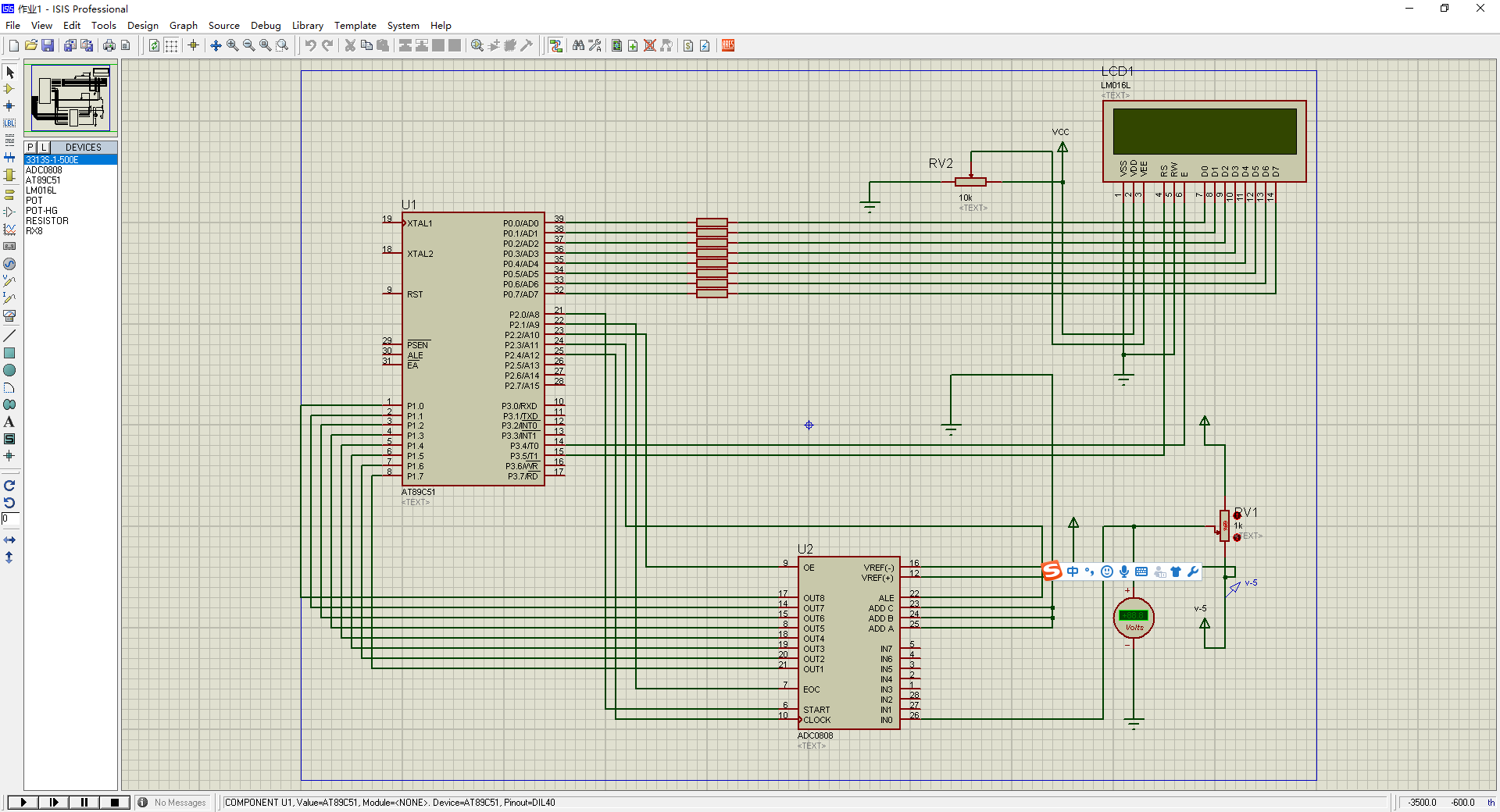
Task: Flip component vertically
Action: point(9,557)
